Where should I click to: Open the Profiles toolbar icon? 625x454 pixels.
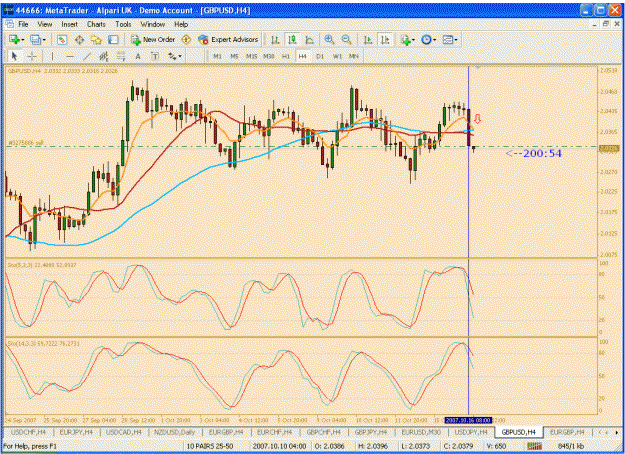[35, 39]
